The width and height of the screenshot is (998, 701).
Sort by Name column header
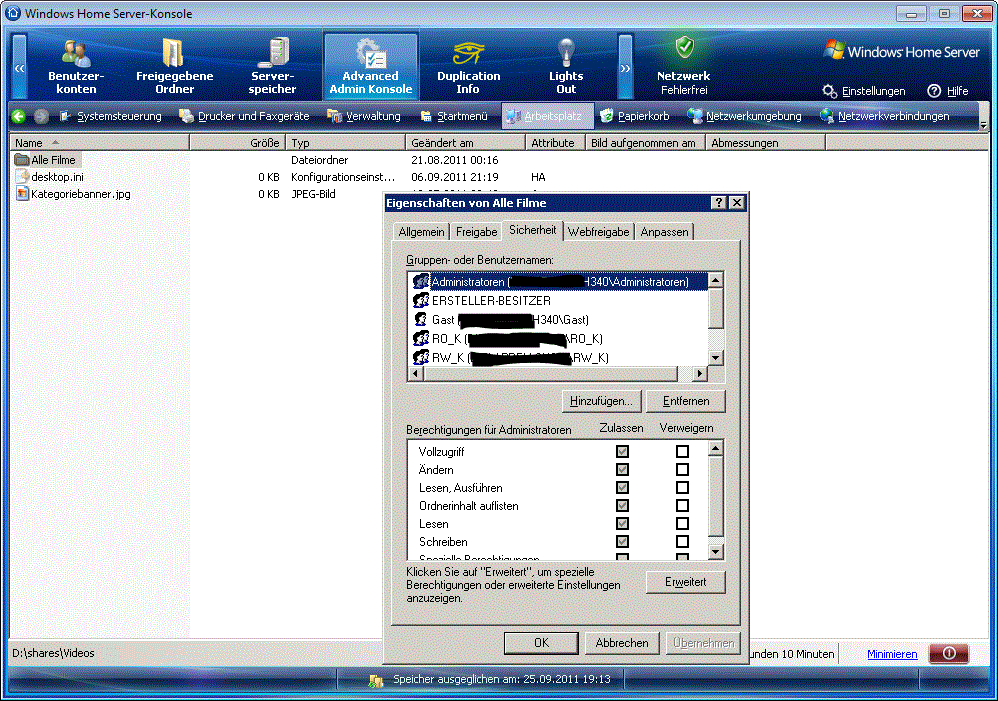99,143
